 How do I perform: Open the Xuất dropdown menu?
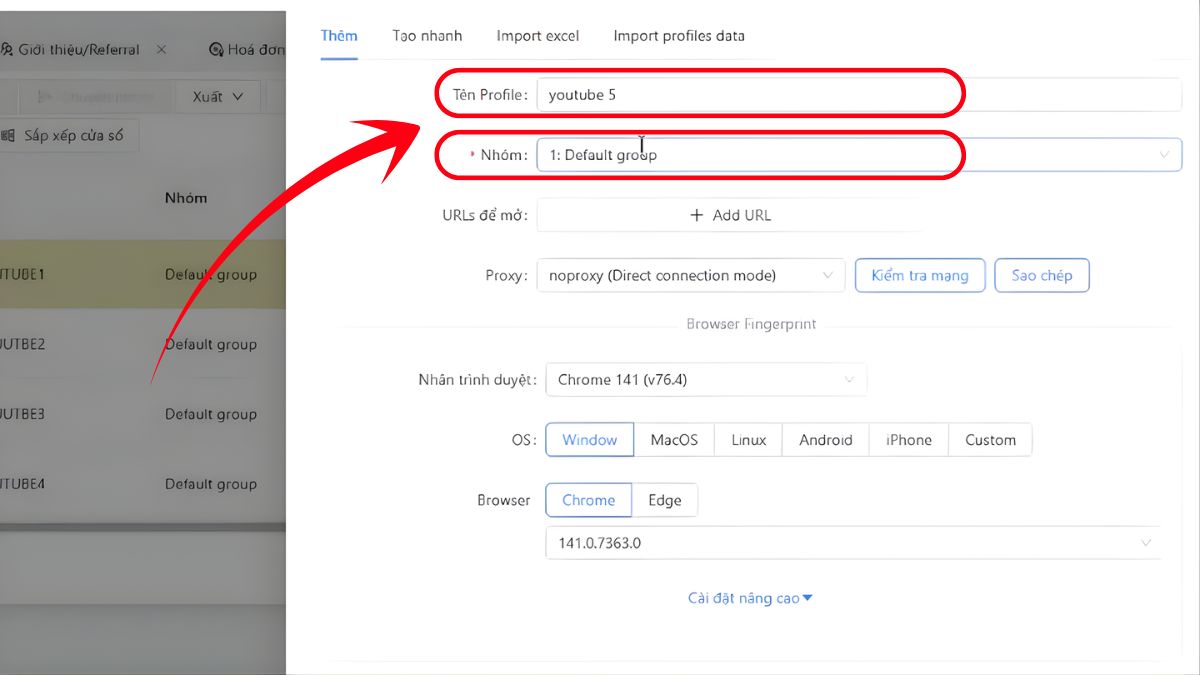tap(218, 97)
